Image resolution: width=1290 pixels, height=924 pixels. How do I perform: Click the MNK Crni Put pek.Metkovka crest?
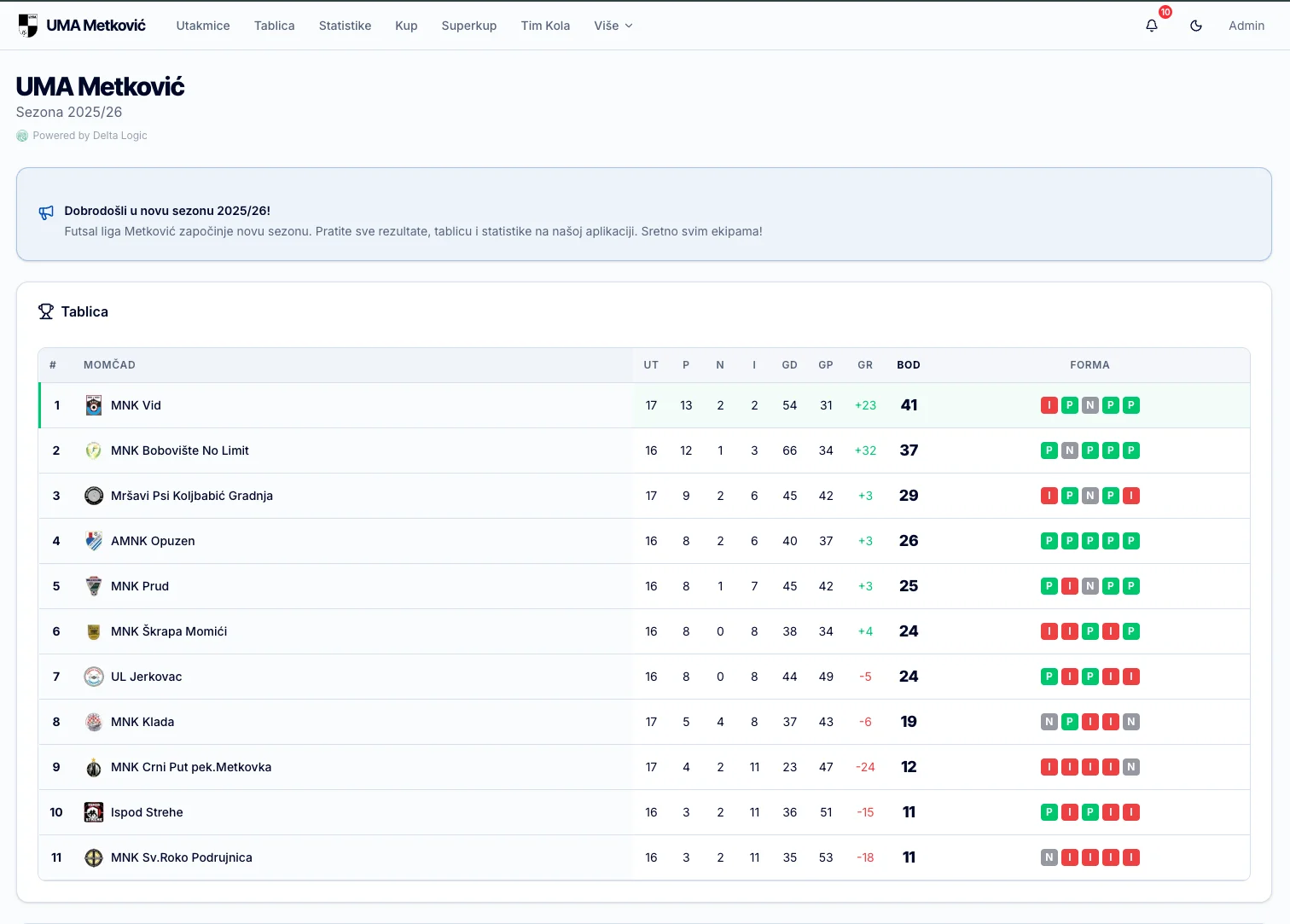(94, 767)
